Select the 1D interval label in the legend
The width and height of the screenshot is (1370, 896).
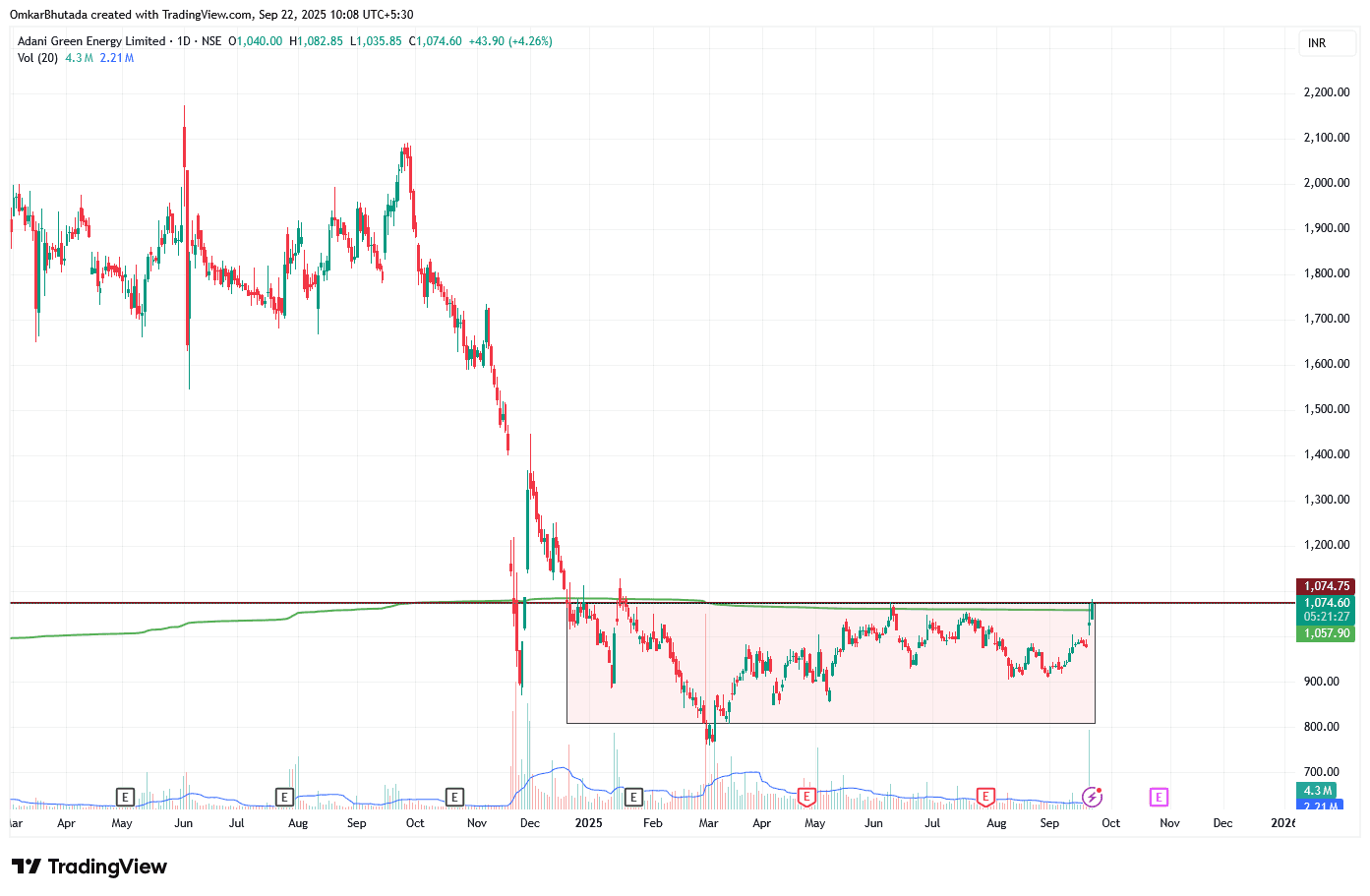[x=184, y=41]
